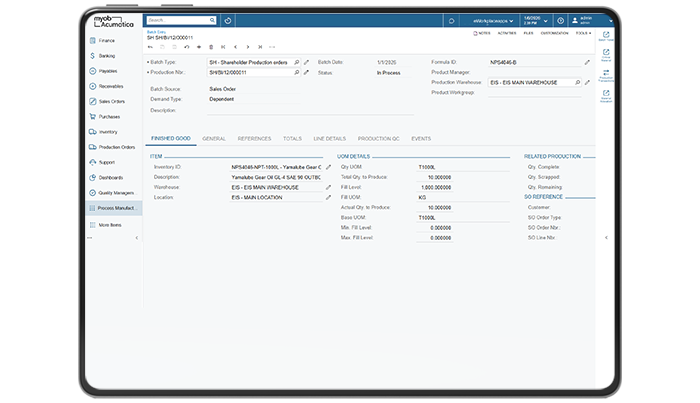700x403 pixels.
Task: Open Batch Ticket side panel icon
Action: tap(606, 36)
